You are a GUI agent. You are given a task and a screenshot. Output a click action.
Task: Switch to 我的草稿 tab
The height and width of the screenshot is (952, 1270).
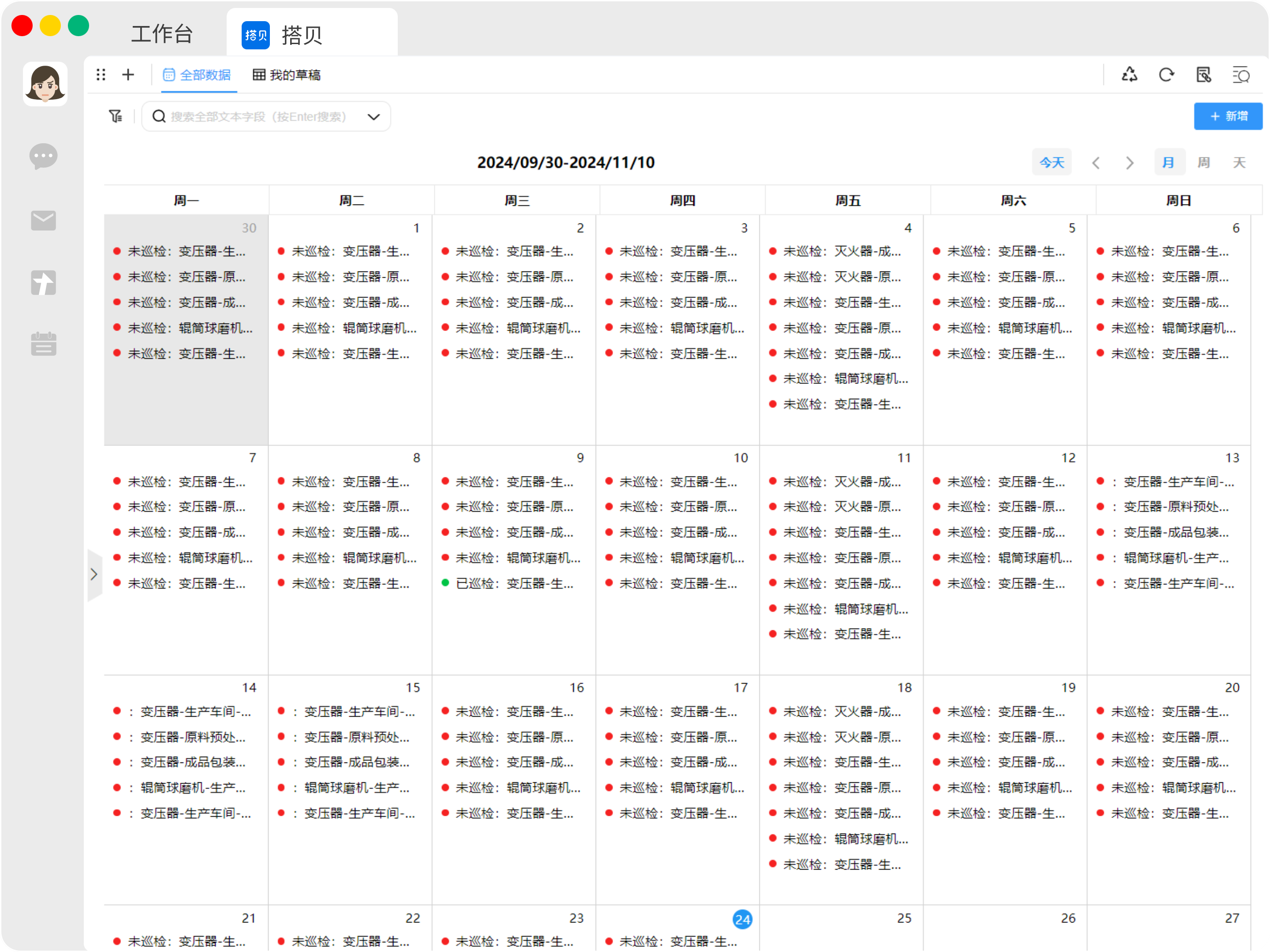(287, 75)
